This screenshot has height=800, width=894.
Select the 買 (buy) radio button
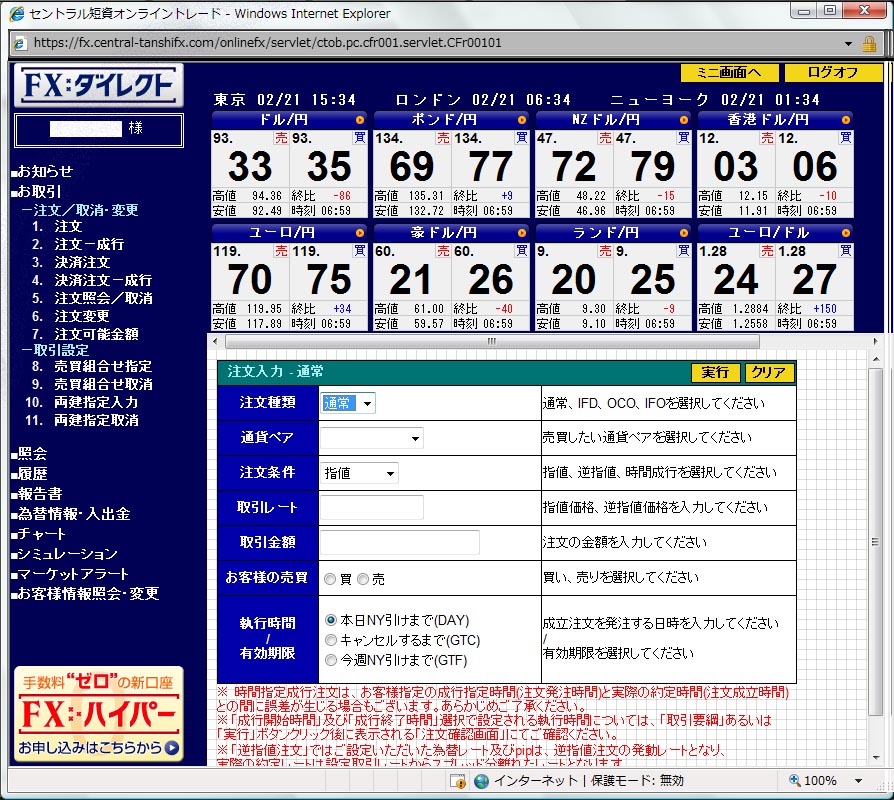click(x=330, y=579)
